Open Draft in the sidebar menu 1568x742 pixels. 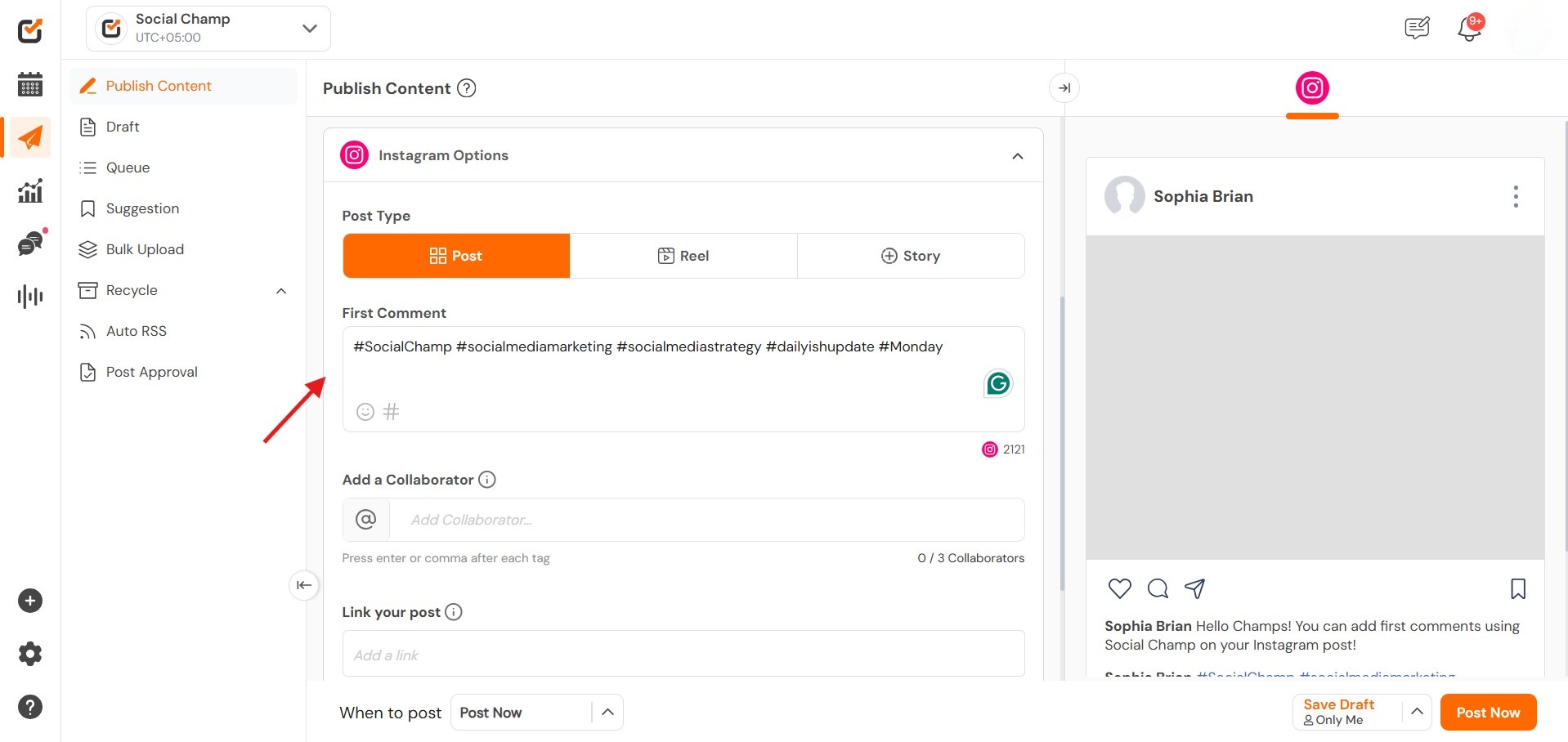(x=123, y=127)
